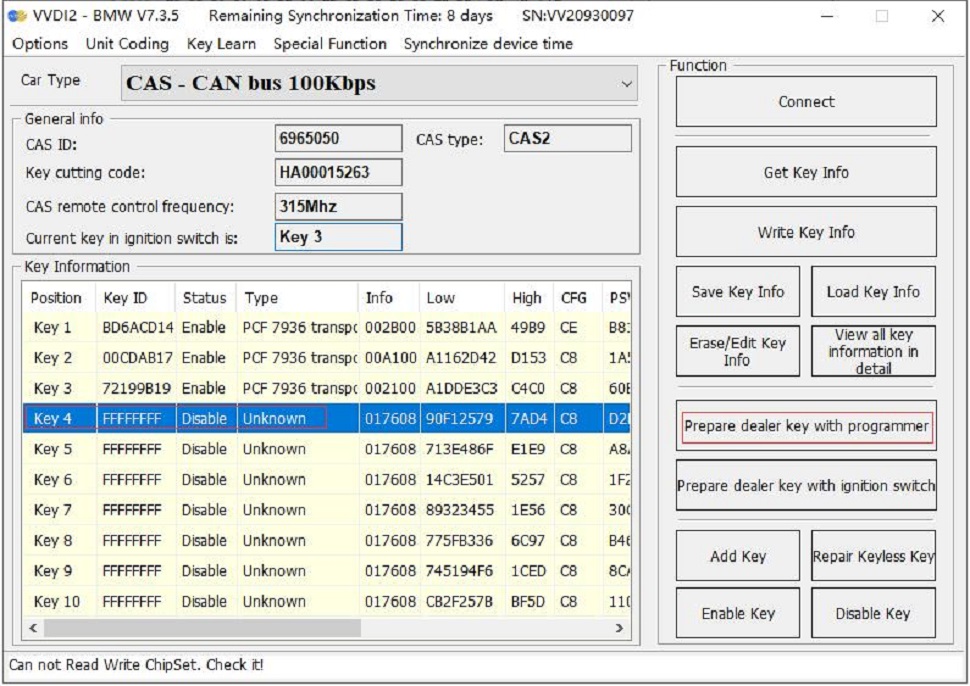
Task: Open the Options menu
Action: (x=39, y=44)
